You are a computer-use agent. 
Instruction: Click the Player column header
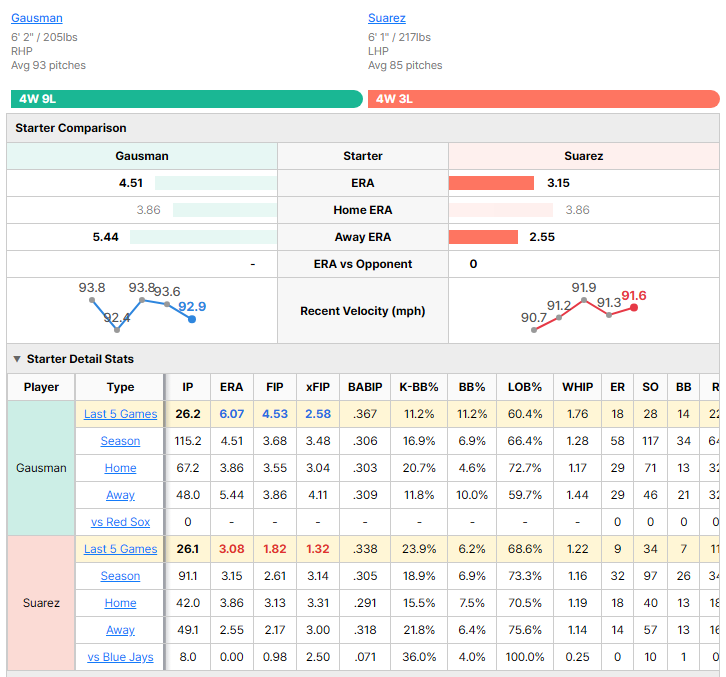(41, 387)
